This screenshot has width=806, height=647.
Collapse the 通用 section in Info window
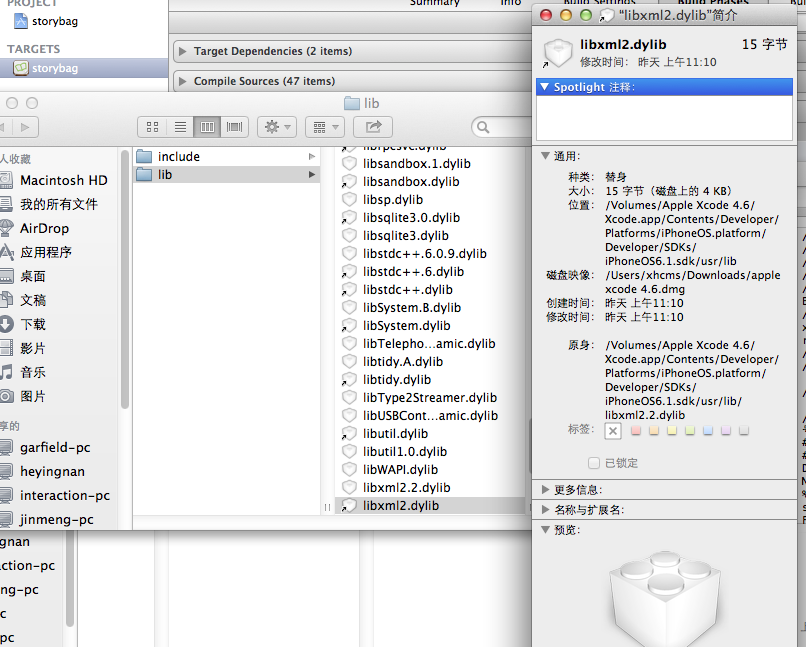[545, 156]
